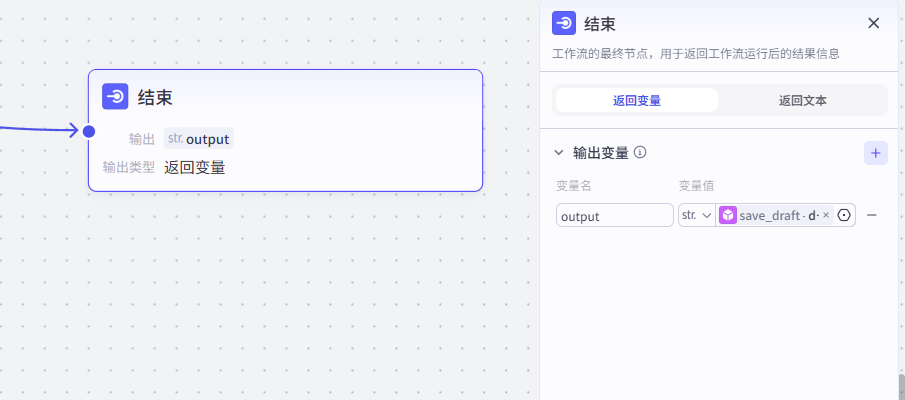Add a new output variable
The height and width of the screenshot is (400, 905).
point(875,153)
